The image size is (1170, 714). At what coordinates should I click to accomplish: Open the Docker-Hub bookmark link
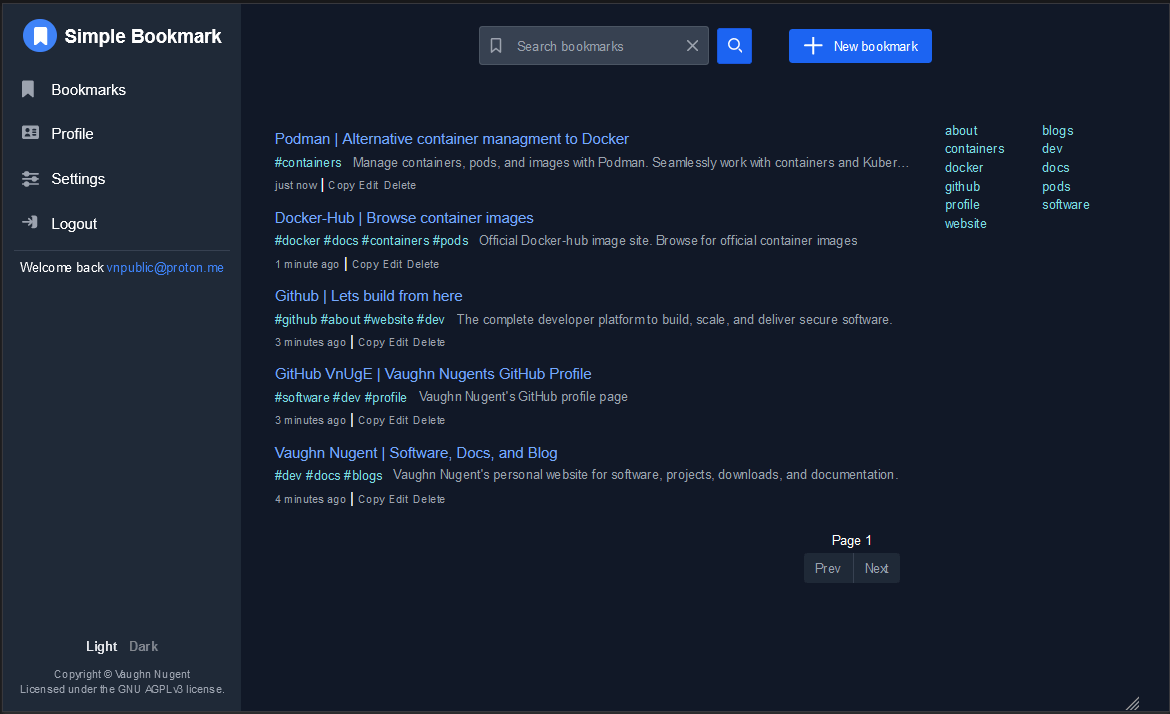tap(404, 218)
